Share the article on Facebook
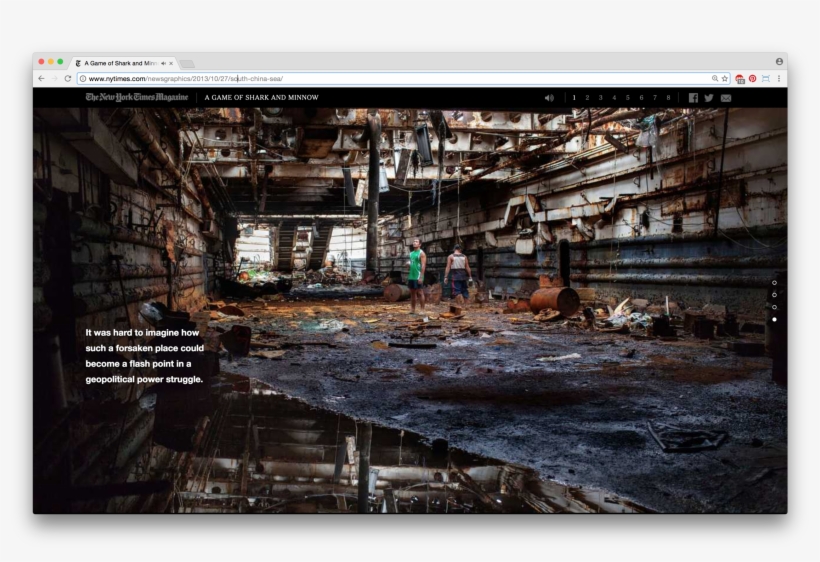 [x=693, y=98]
